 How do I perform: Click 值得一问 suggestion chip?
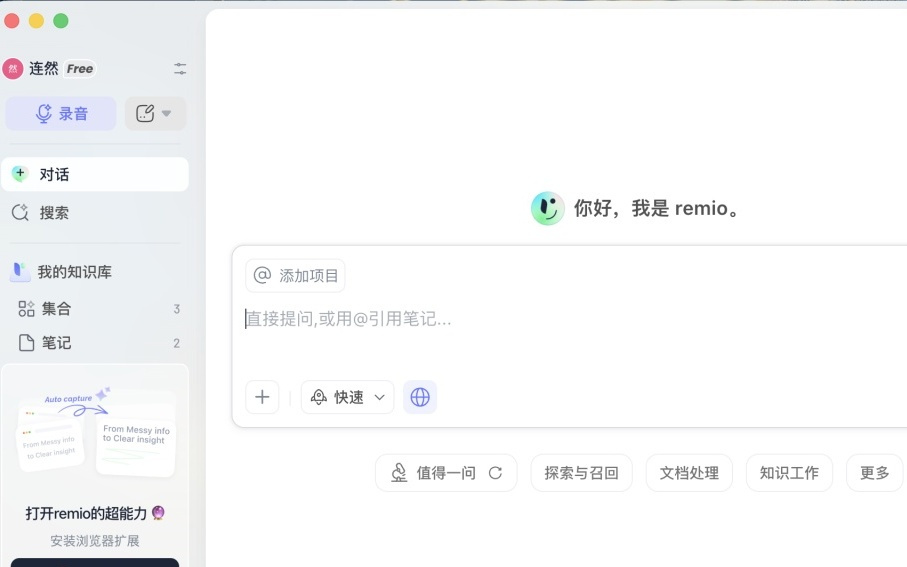coord(446,473)
